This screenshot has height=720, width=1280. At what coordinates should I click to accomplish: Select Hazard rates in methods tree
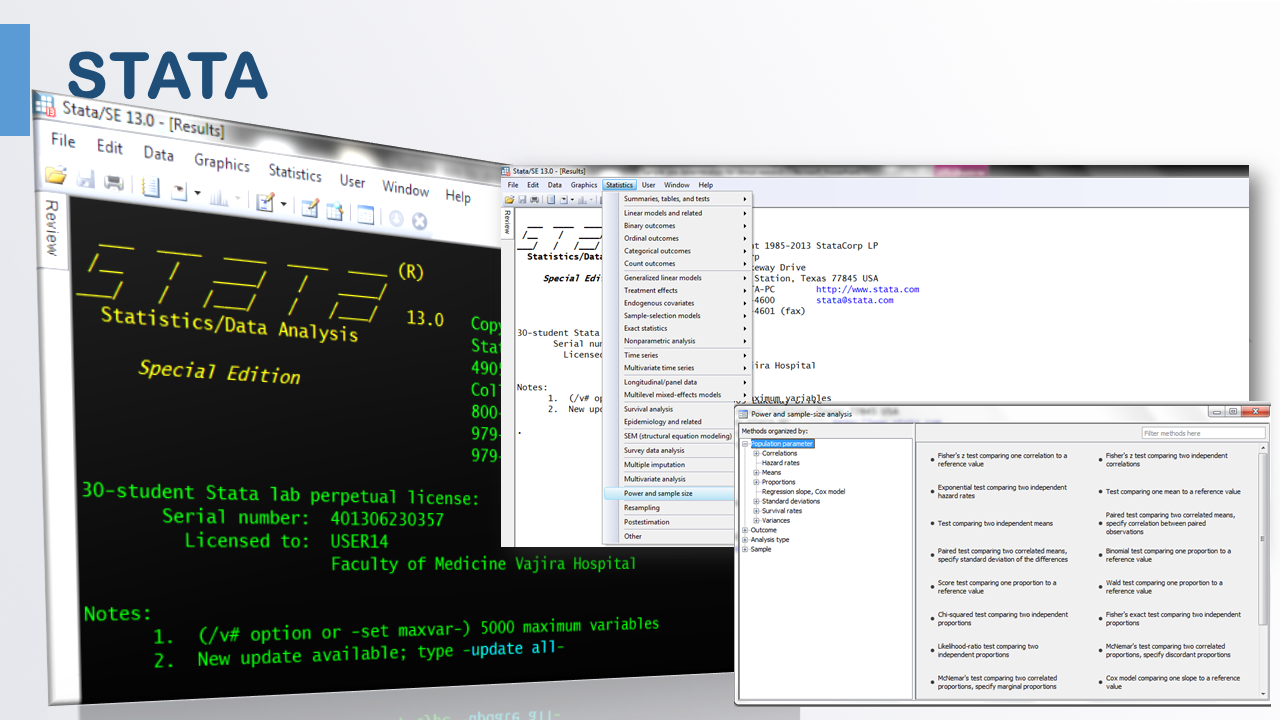click(x=781, y=463)
